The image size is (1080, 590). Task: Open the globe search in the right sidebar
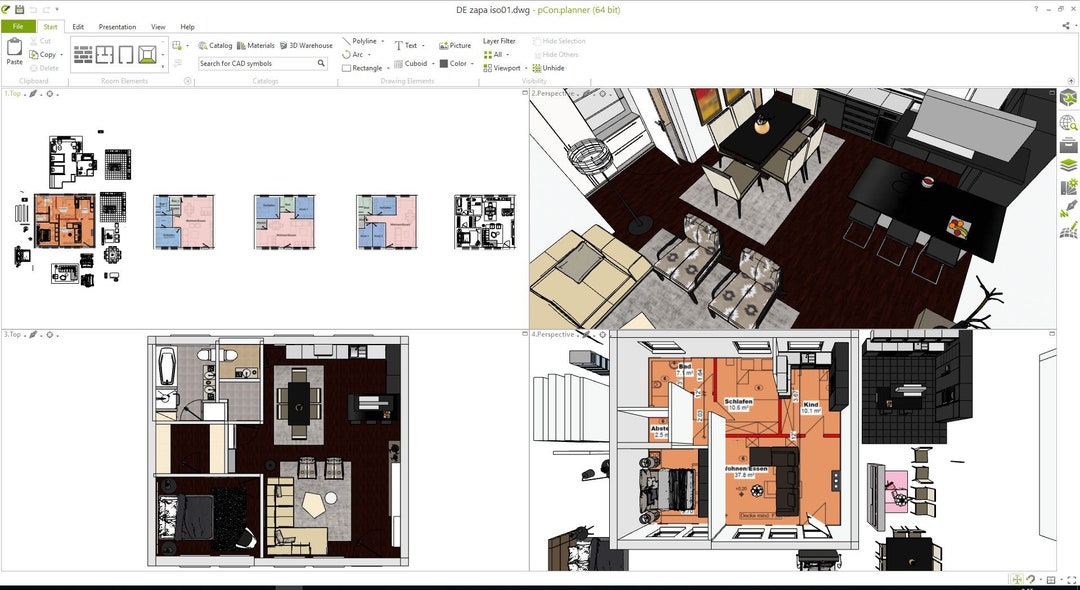(x=1069, y=121)
